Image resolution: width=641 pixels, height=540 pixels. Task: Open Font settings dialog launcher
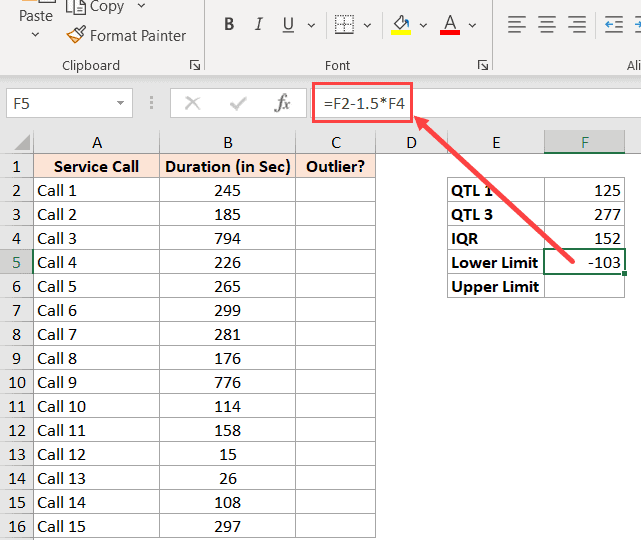tap(483, 65)
